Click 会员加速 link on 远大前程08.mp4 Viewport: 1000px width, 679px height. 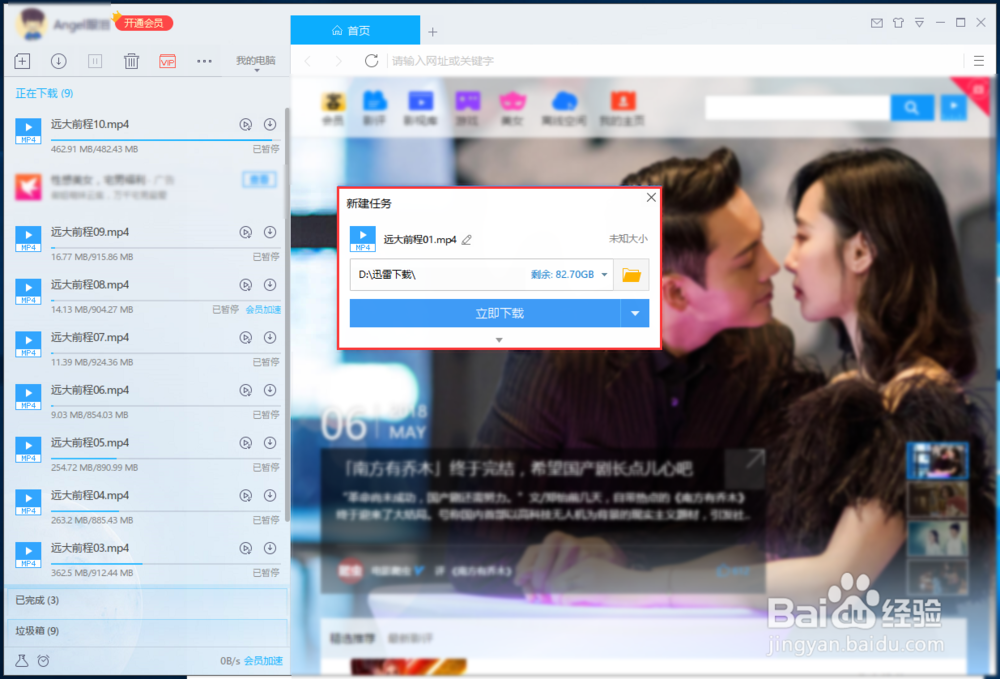pos(263,310)
